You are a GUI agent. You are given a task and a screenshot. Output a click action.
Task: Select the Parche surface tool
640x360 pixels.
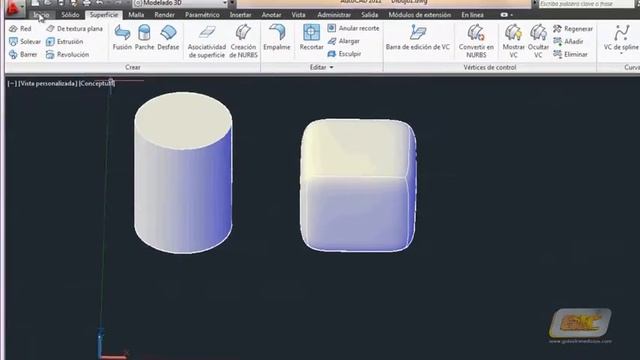coord(144,38)
